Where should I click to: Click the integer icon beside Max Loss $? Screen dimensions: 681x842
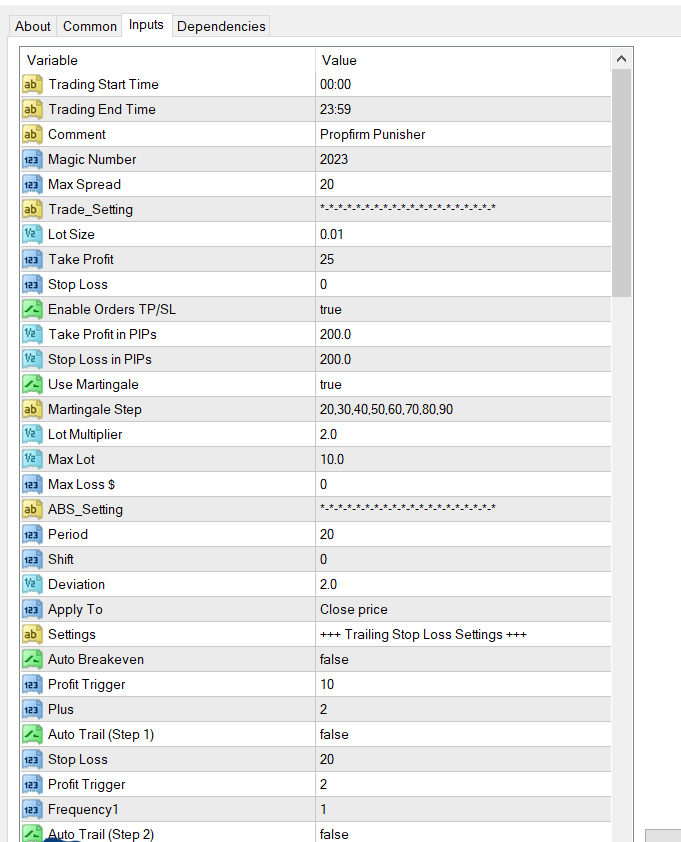pos(32,484)
